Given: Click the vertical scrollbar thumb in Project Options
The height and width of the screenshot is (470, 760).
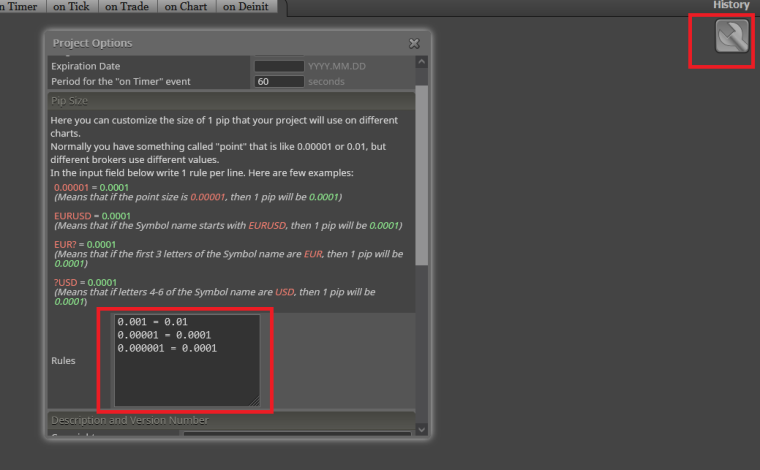Looking at the screenshot, I should click(x=421, y=175).
